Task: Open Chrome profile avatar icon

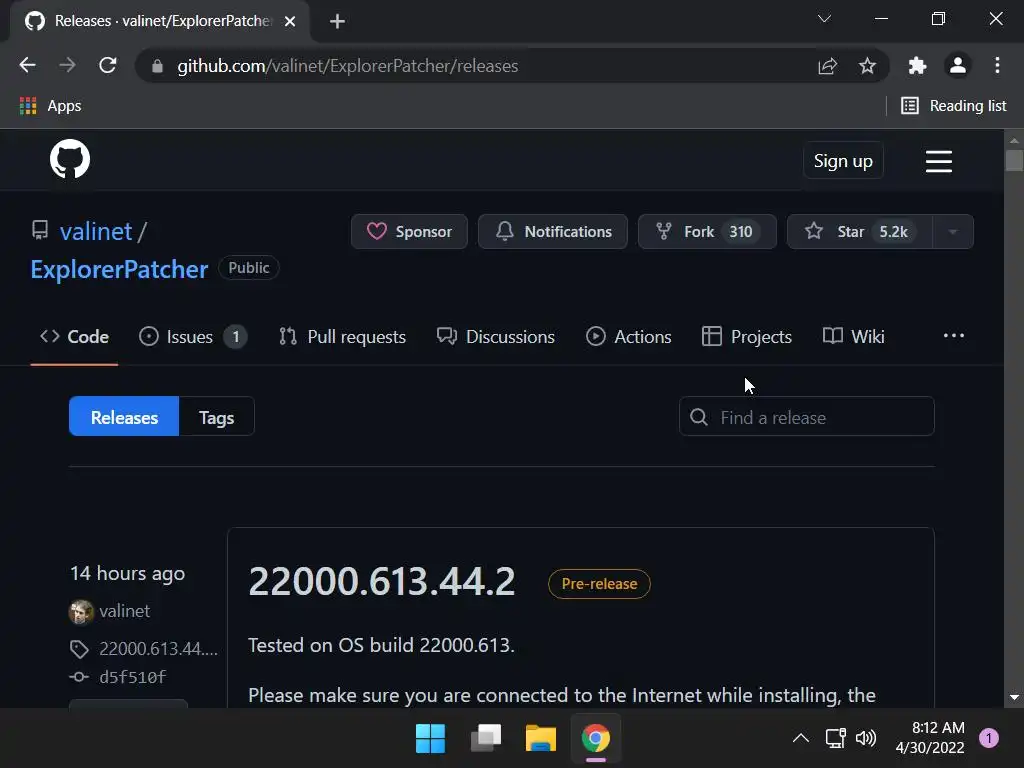Action: click(957, 65)
